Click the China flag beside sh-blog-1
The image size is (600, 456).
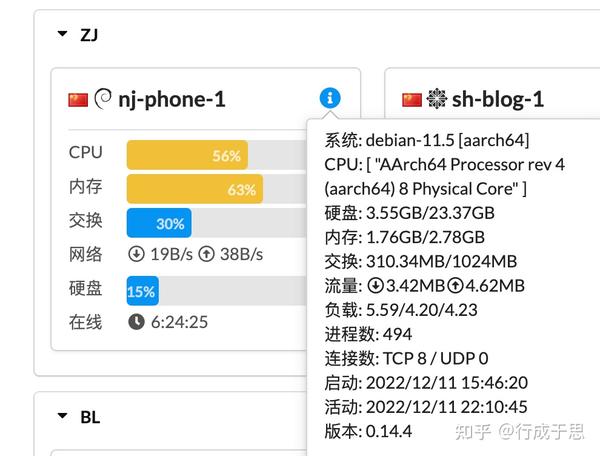412,100
